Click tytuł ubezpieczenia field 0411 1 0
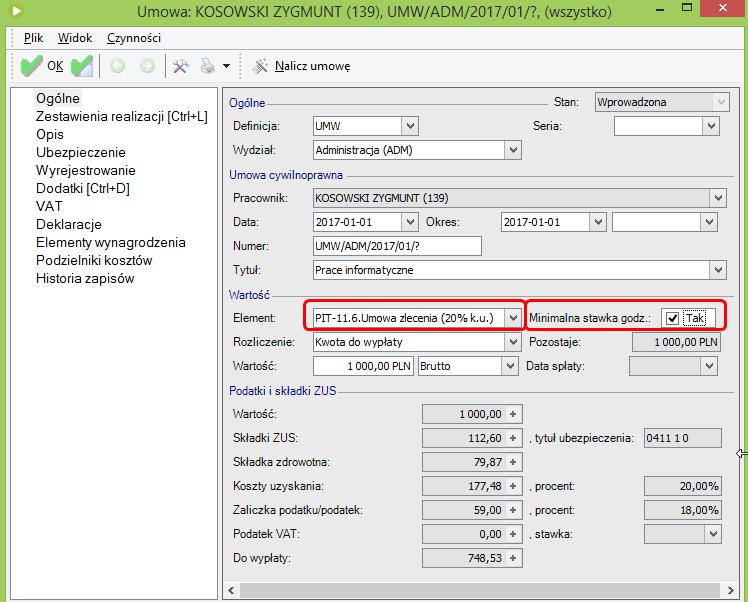 683,438
